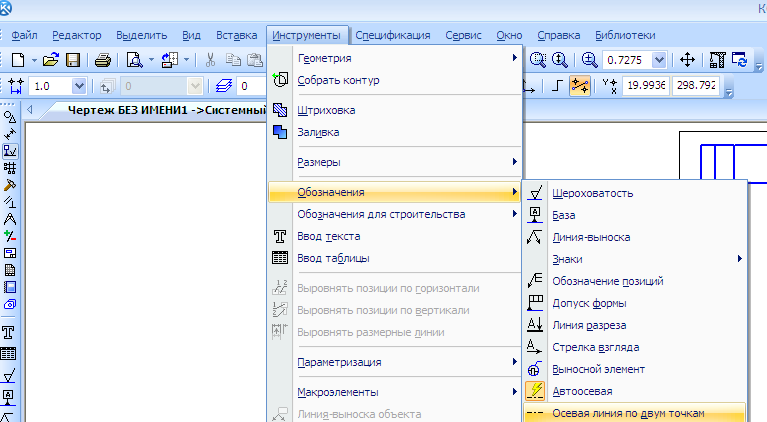767x422 pixels.
Task: Click the hammer tool icon in sidebar
Action: (x=10, y=185)
